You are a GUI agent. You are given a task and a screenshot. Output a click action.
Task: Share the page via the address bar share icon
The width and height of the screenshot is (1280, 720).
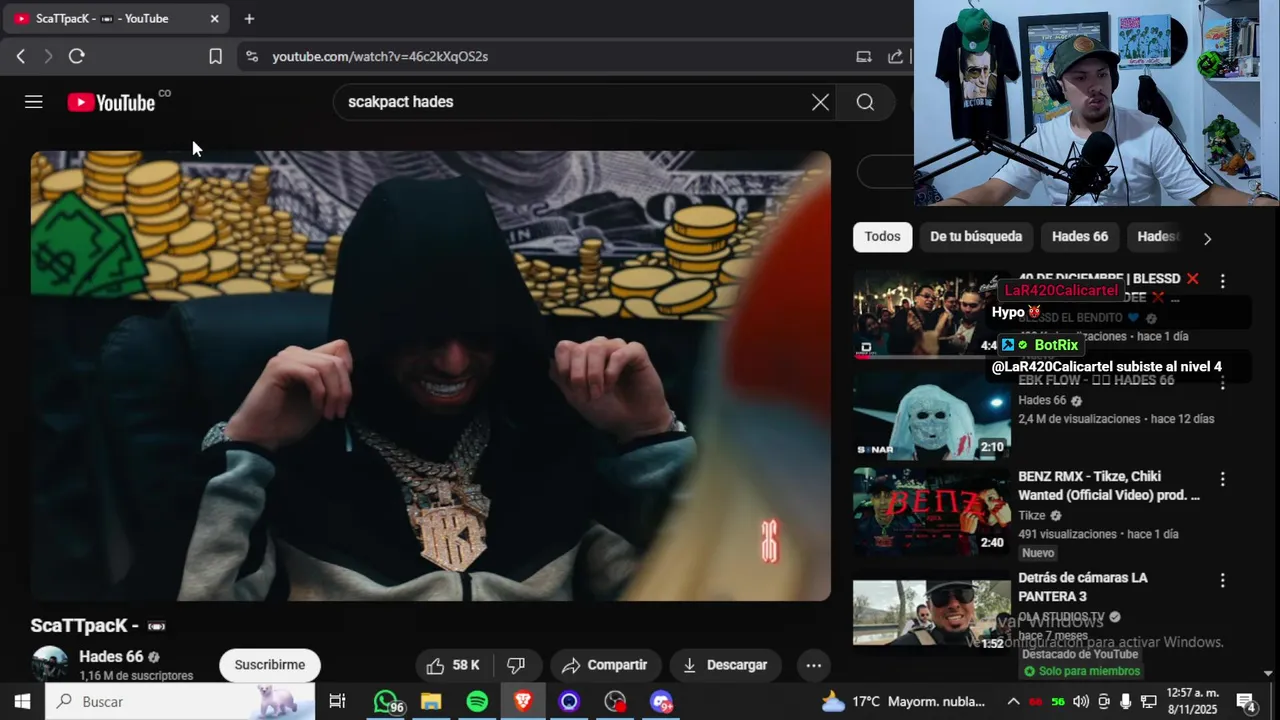pos(896,57)
